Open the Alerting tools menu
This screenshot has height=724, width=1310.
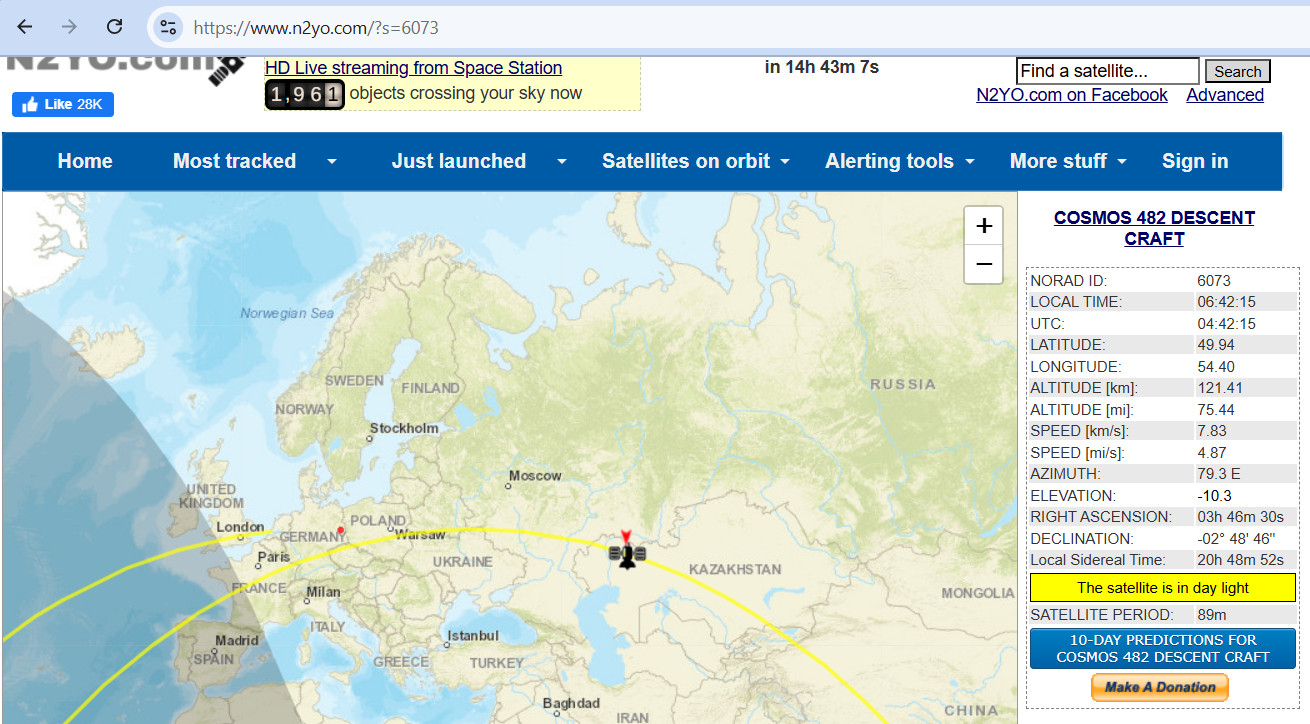889,161
